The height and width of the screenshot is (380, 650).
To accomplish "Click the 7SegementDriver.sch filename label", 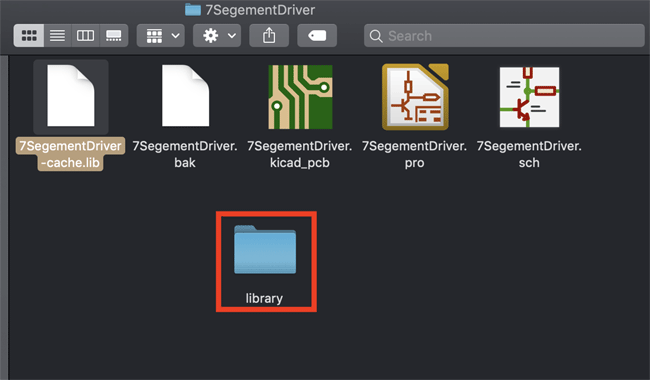I will click(529, 154).
